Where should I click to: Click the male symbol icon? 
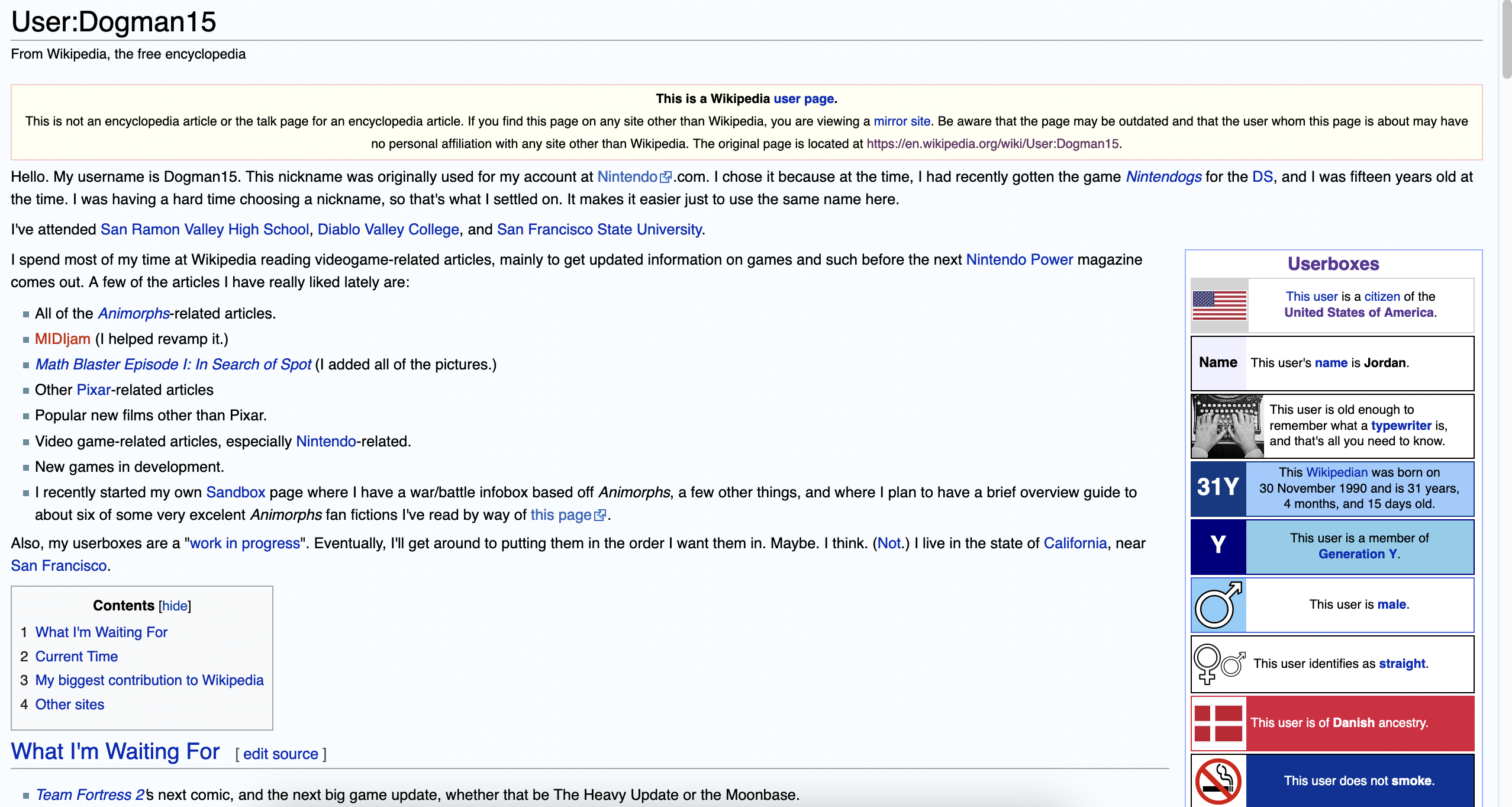(1218, 605)
